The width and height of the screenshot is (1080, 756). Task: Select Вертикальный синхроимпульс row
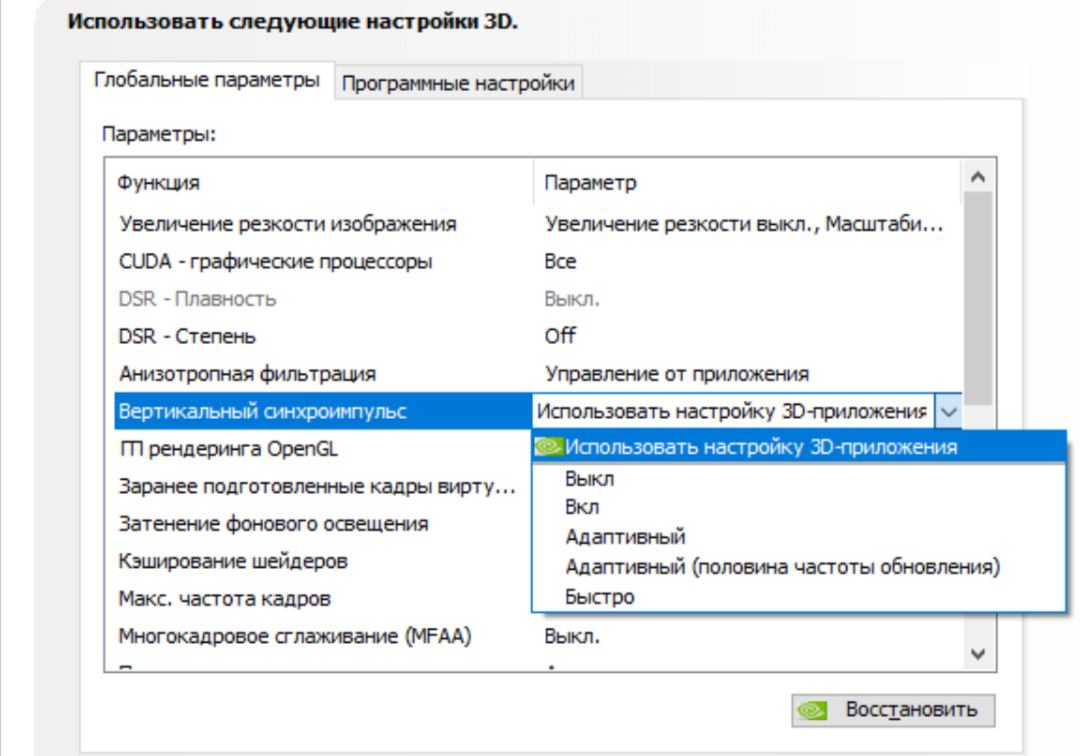(x=324, y=412)
